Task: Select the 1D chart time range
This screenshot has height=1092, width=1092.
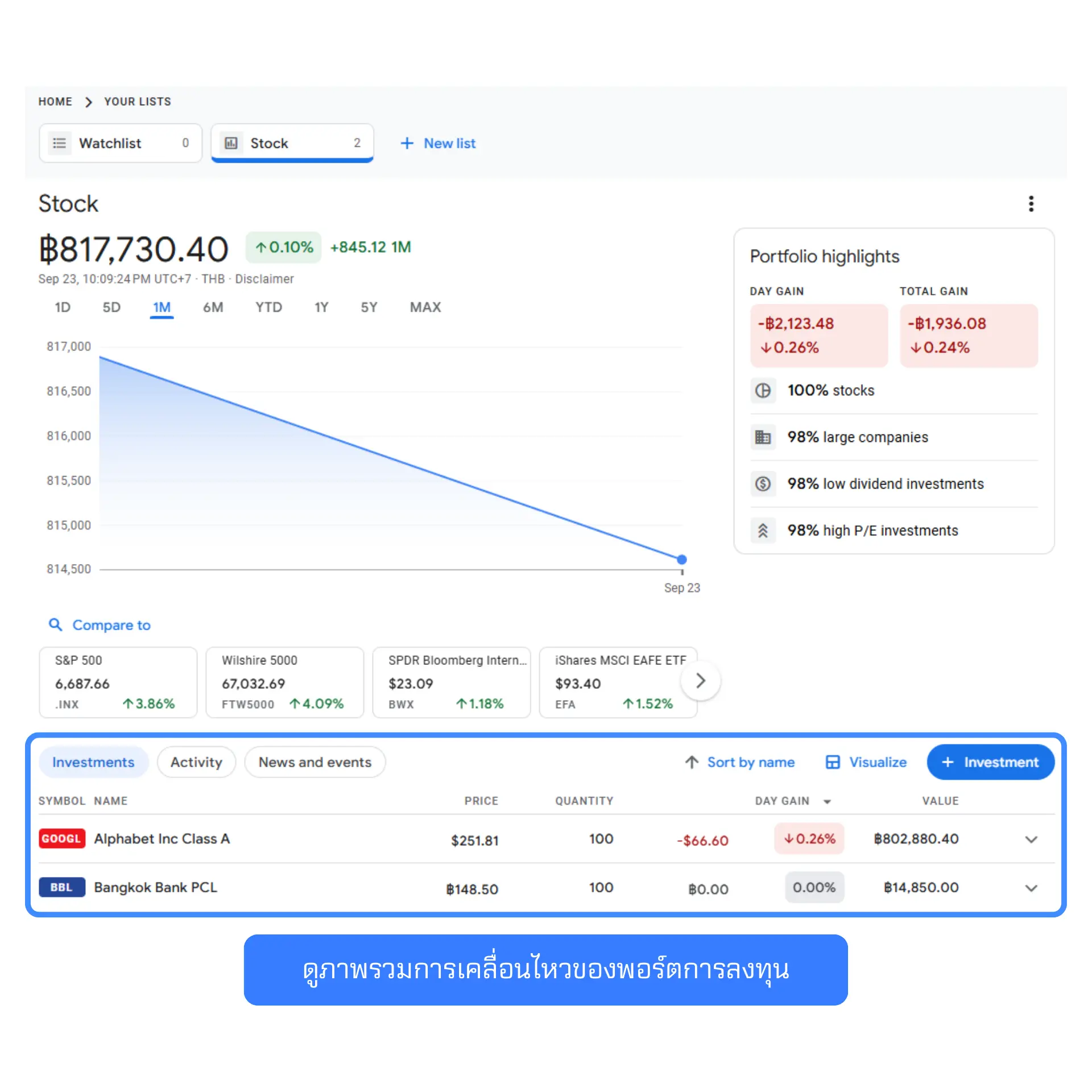Action: click(63, 307)
